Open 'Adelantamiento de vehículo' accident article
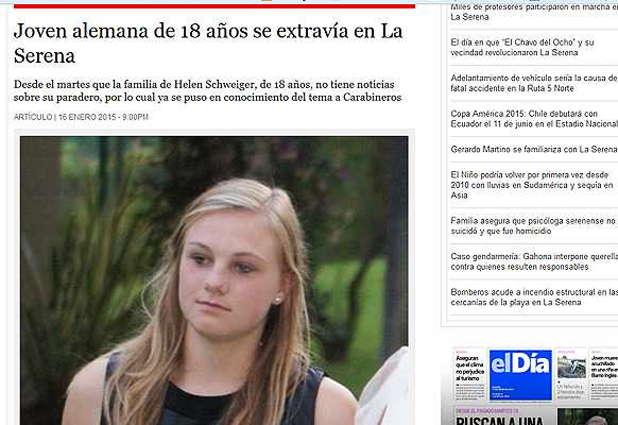 [534, 83]
